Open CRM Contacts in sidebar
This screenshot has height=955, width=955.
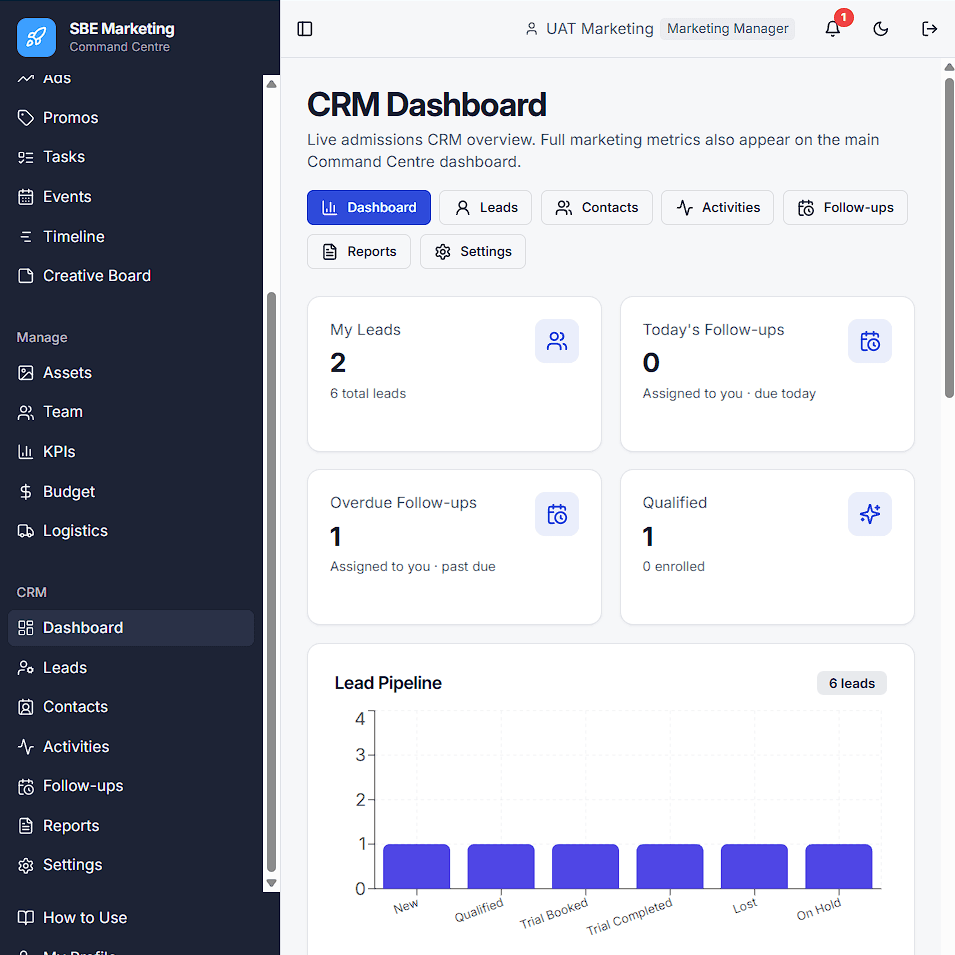131,707
